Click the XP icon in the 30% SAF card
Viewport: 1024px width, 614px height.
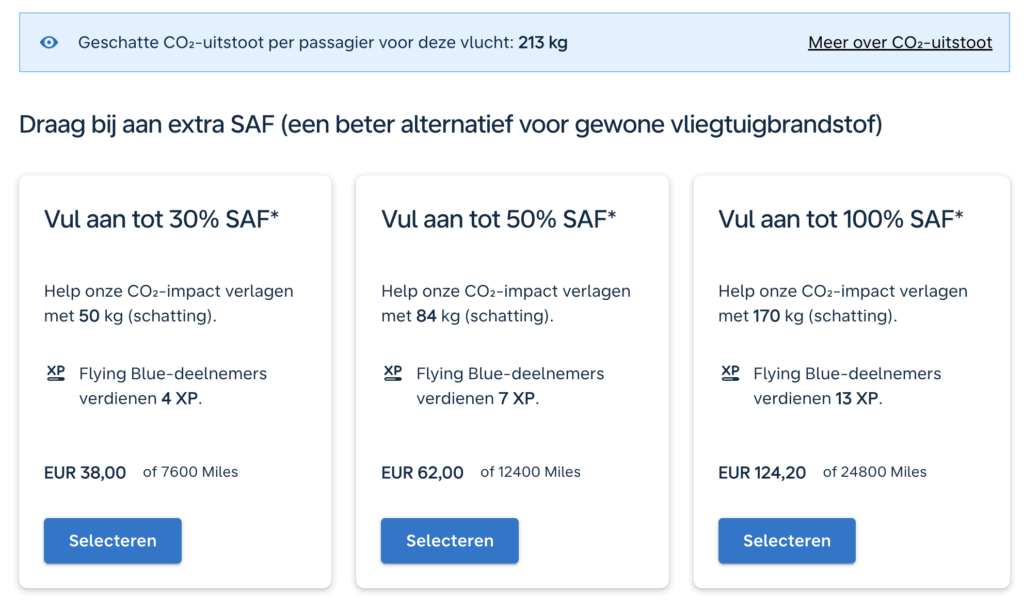[56, 373]
